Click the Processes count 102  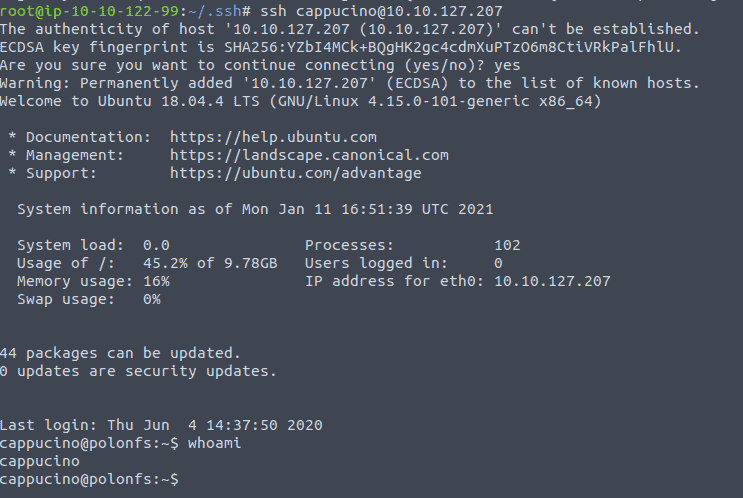tap(507, 245)
